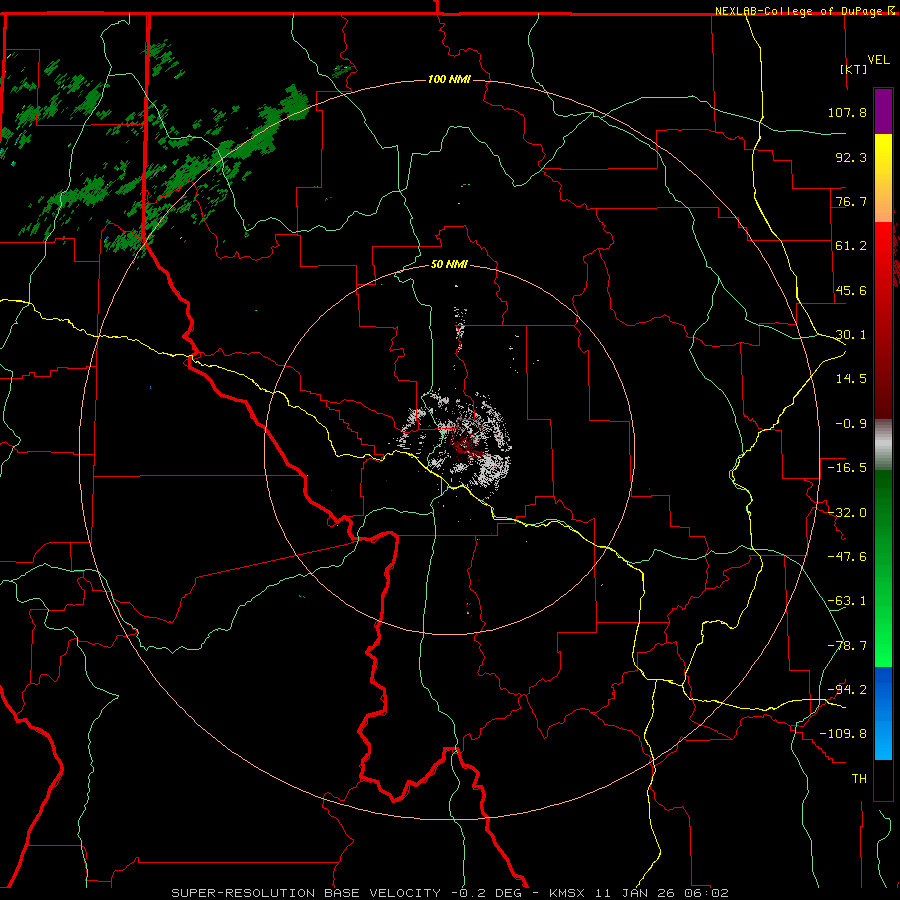Screen dimensions: 900x900
Task: Pick the yellow-orange band of the velocity scale
Action: tap(883, 178)
